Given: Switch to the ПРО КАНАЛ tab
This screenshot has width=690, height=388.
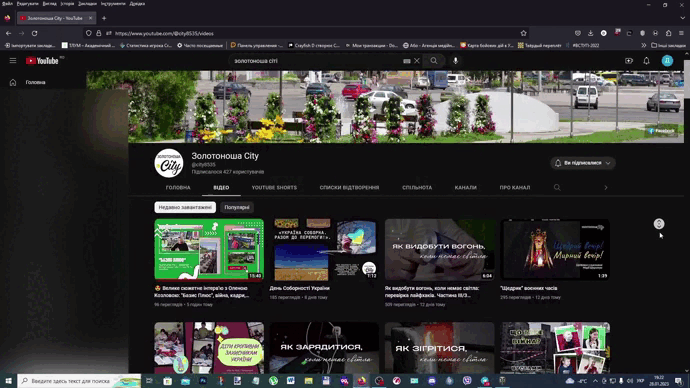Looking at the screenshot, I should pyautogui.click(x=515, y=188).
